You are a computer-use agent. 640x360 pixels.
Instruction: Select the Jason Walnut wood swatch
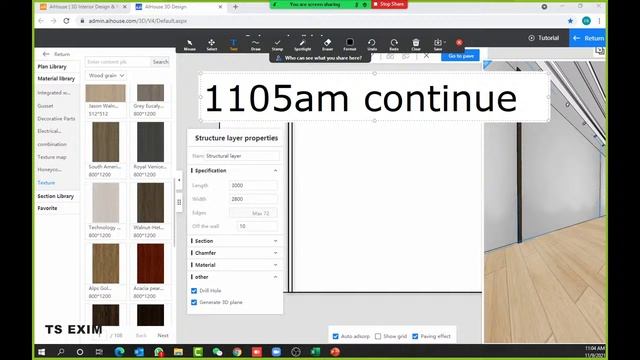coord(105,93)
